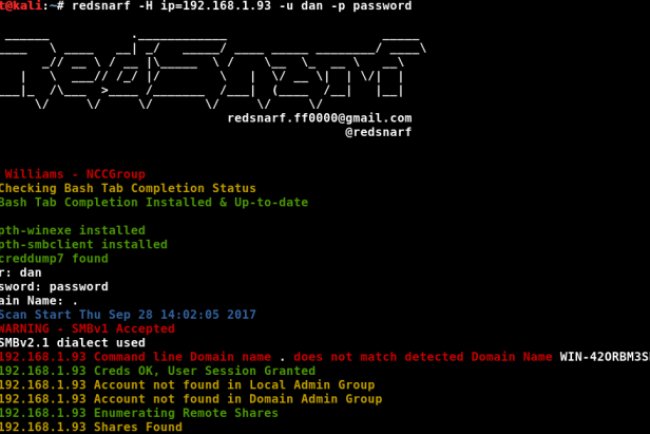Click the @redsnarf Twitter handle

click(378, 132)
